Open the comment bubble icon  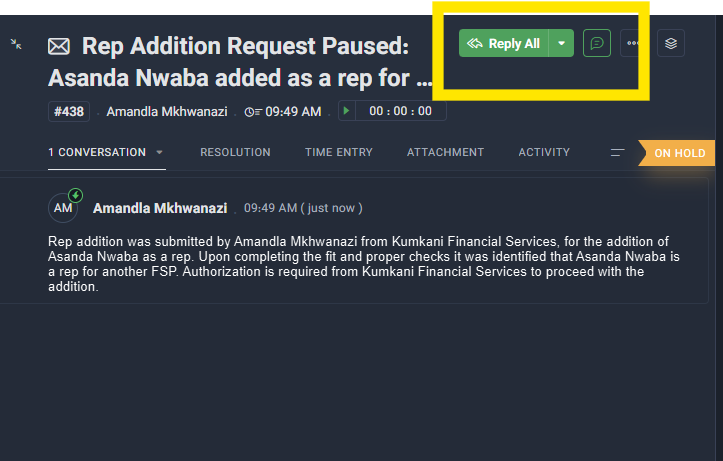[x=597, y=43]
